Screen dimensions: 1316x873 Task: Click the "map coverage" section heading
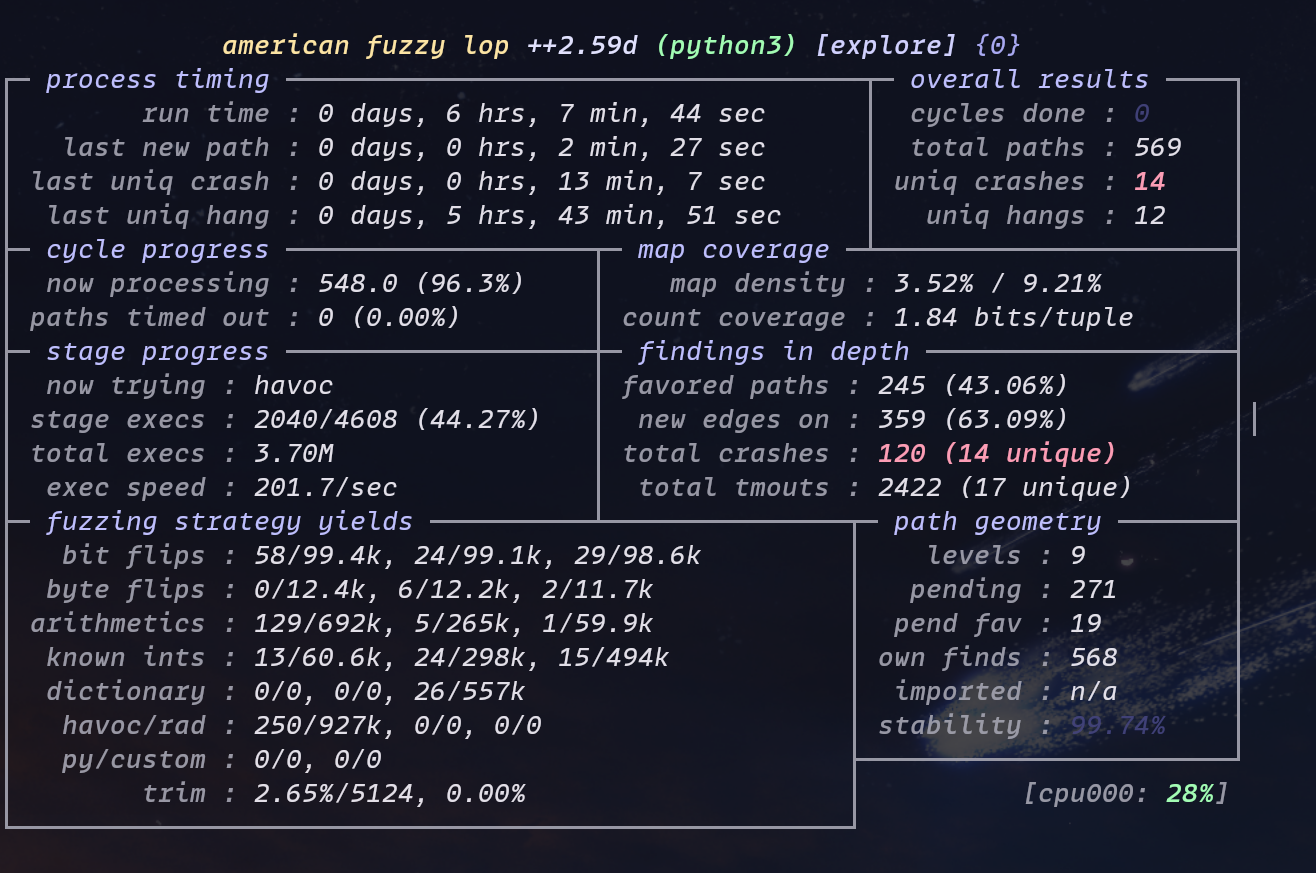[734, 250]
